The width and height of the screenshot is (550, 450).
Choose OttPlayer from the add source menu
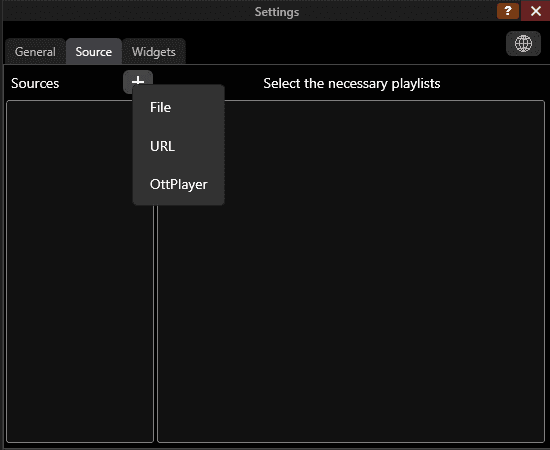click(179, 184)
